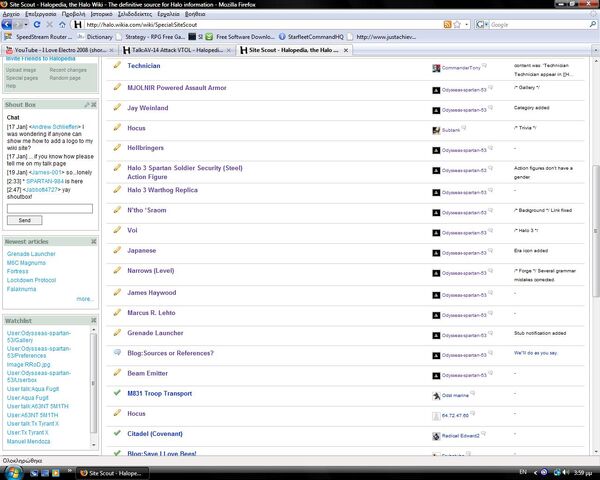
Task: Click the Google search field
Action: pyautogui.click(x=539, y=24)
